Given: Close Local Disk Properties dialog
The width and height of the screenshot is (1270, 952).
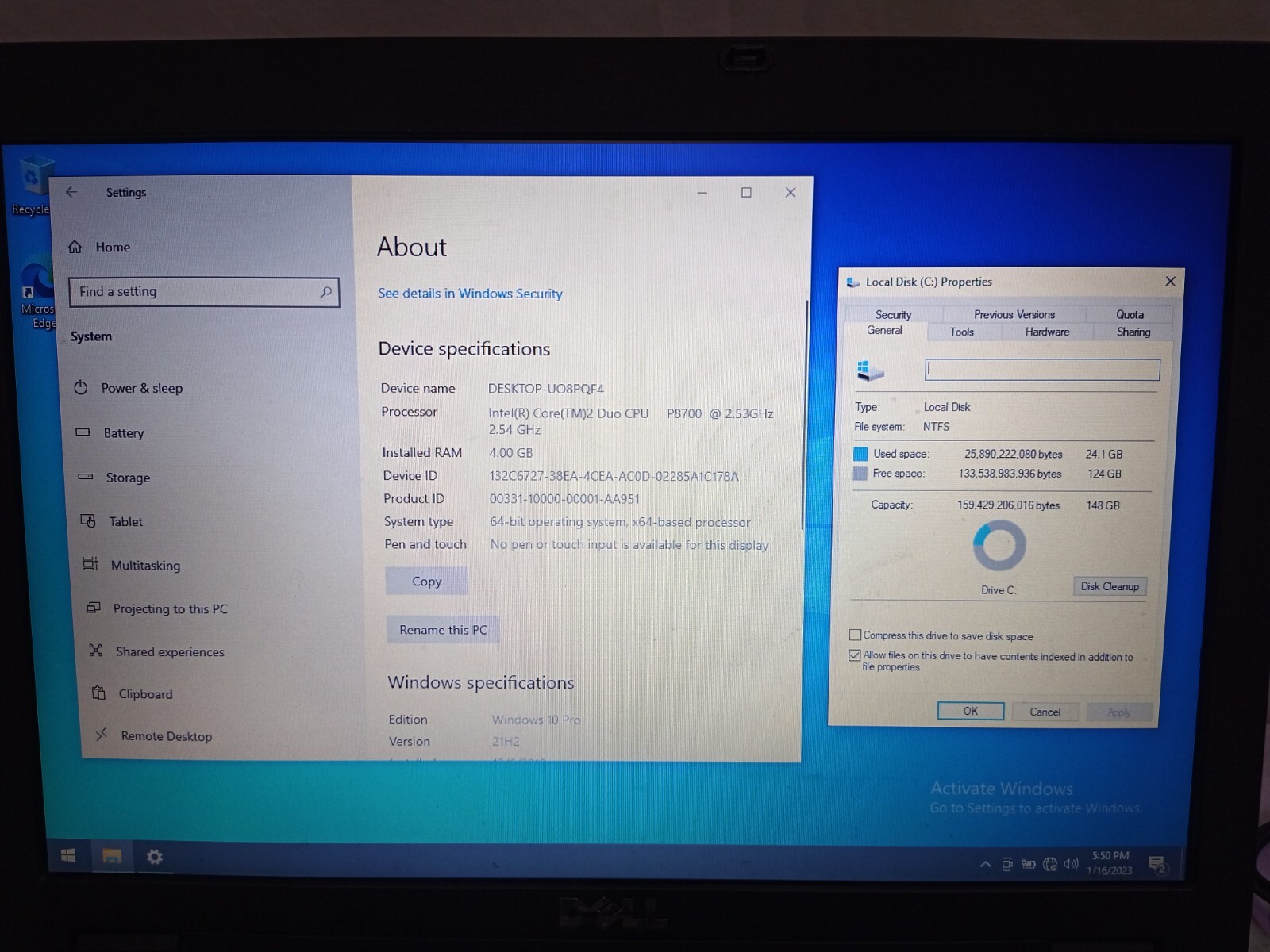Looking at the screenshot, I should [1170, 282].
